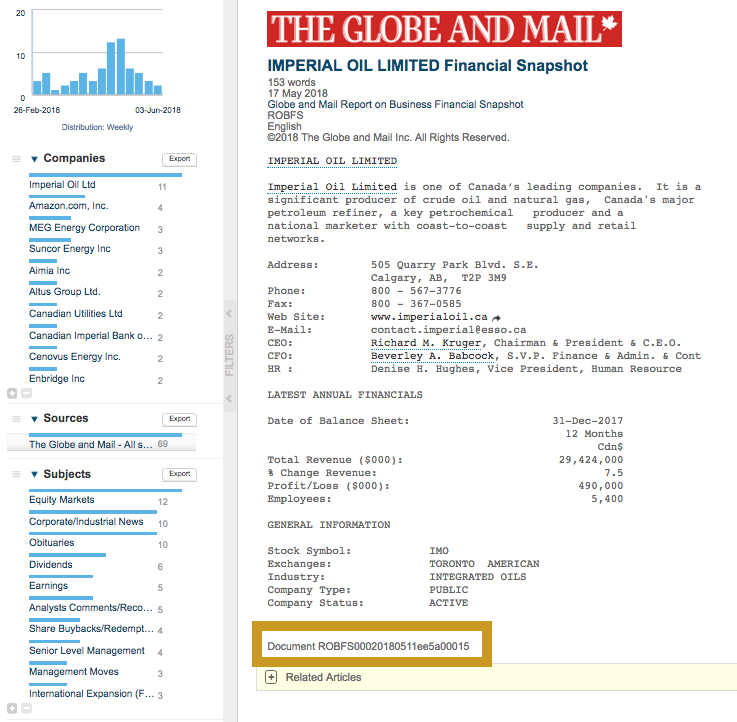Collapse the Sources section triangle
The width and height of the screenshot is (737, 722).
coord(34,419)
